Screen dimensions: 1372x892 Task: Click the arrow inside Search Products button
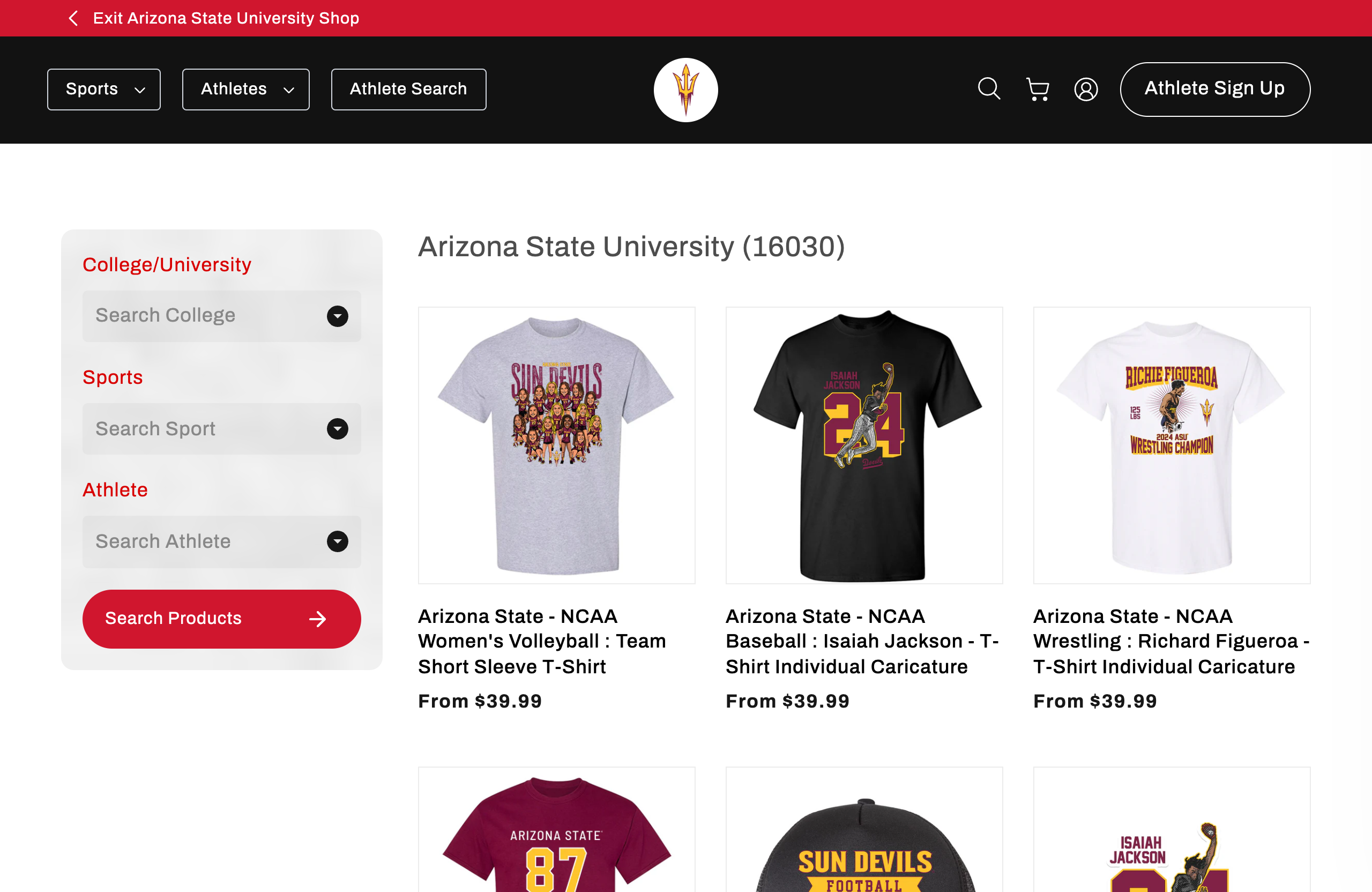[317, 618]
